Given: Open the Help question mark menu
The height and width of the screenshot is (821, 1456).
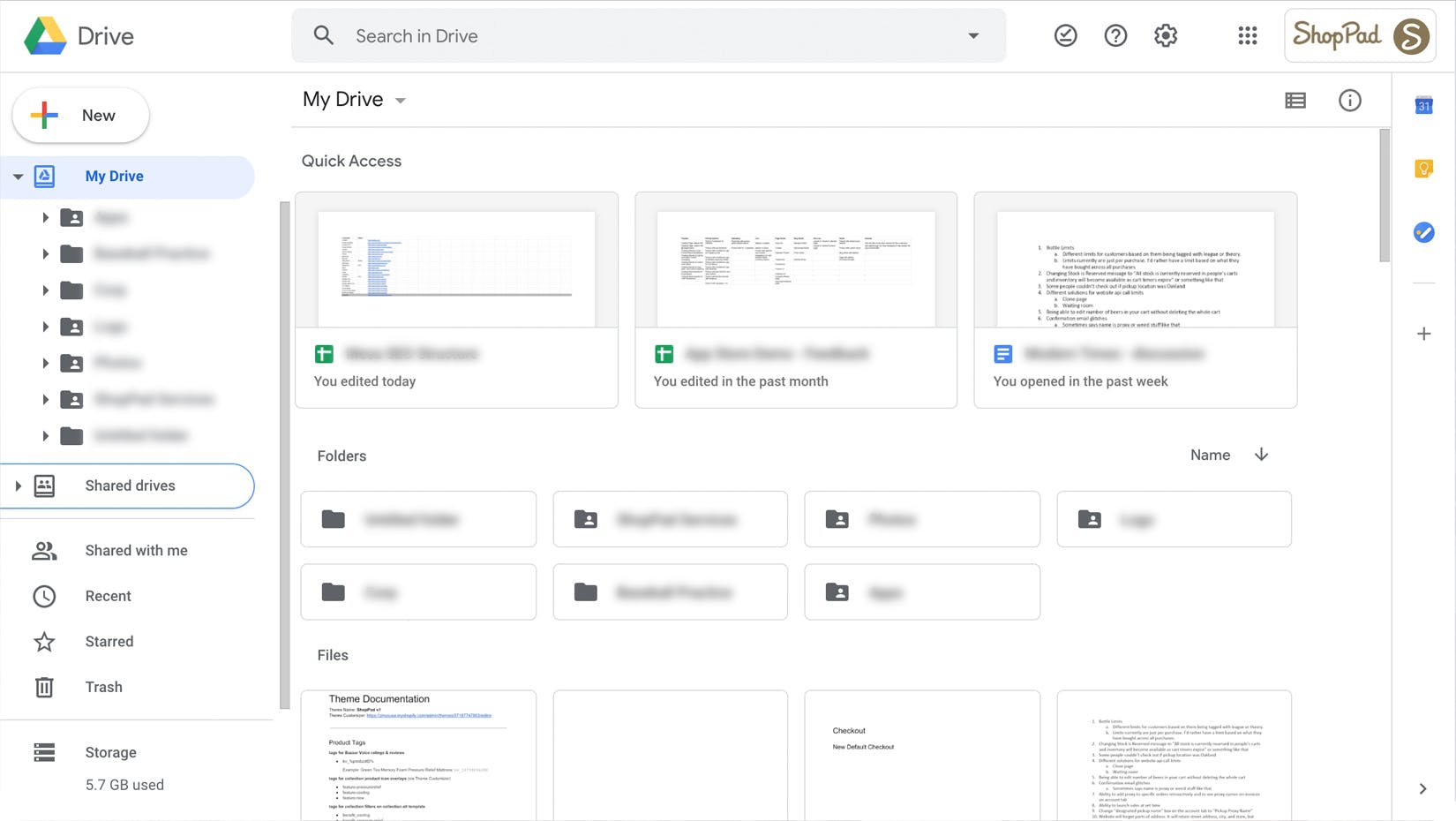Looking at the screenshot, I should pos(1115,35).
